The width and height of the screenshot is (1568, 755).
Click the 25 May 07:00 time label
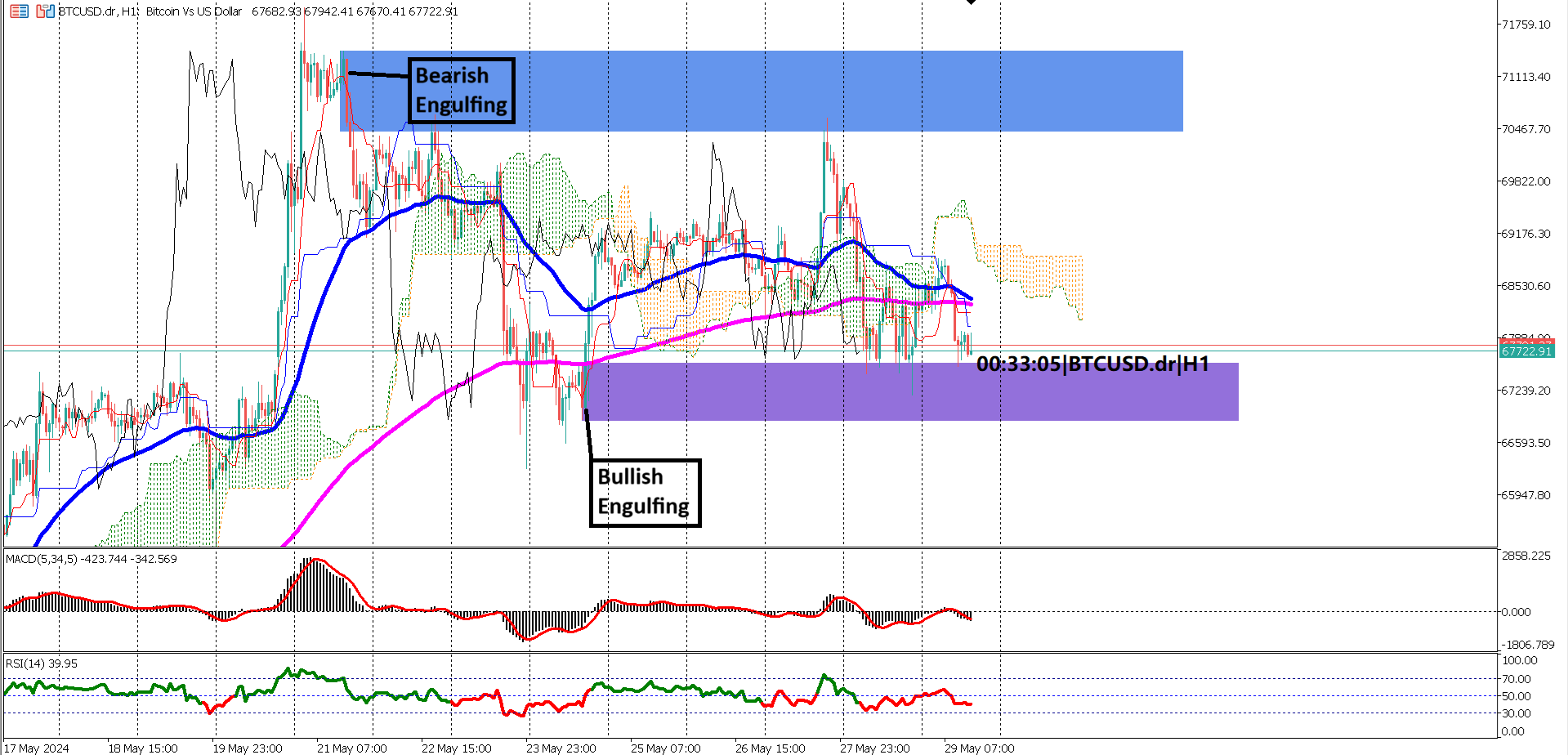click(665, 748)
